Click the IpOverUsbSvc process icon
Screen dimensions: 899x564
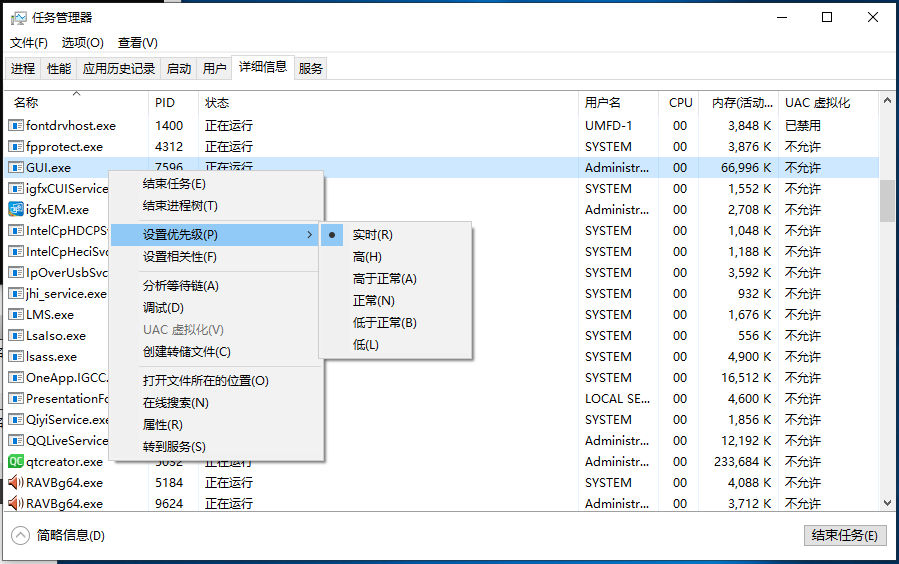click(16, 272)
